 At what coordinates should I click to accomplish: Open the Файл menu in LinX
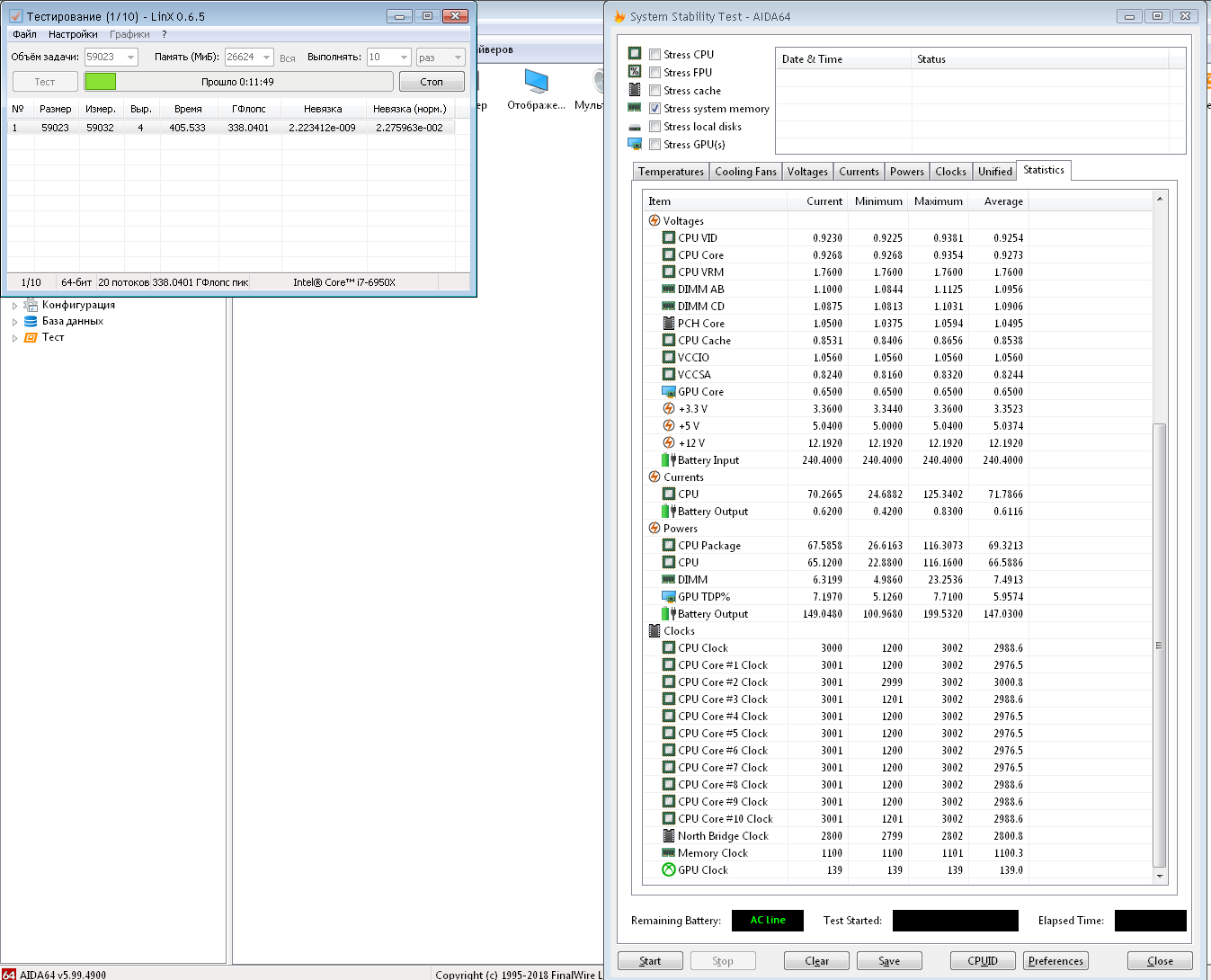point(25,34)
